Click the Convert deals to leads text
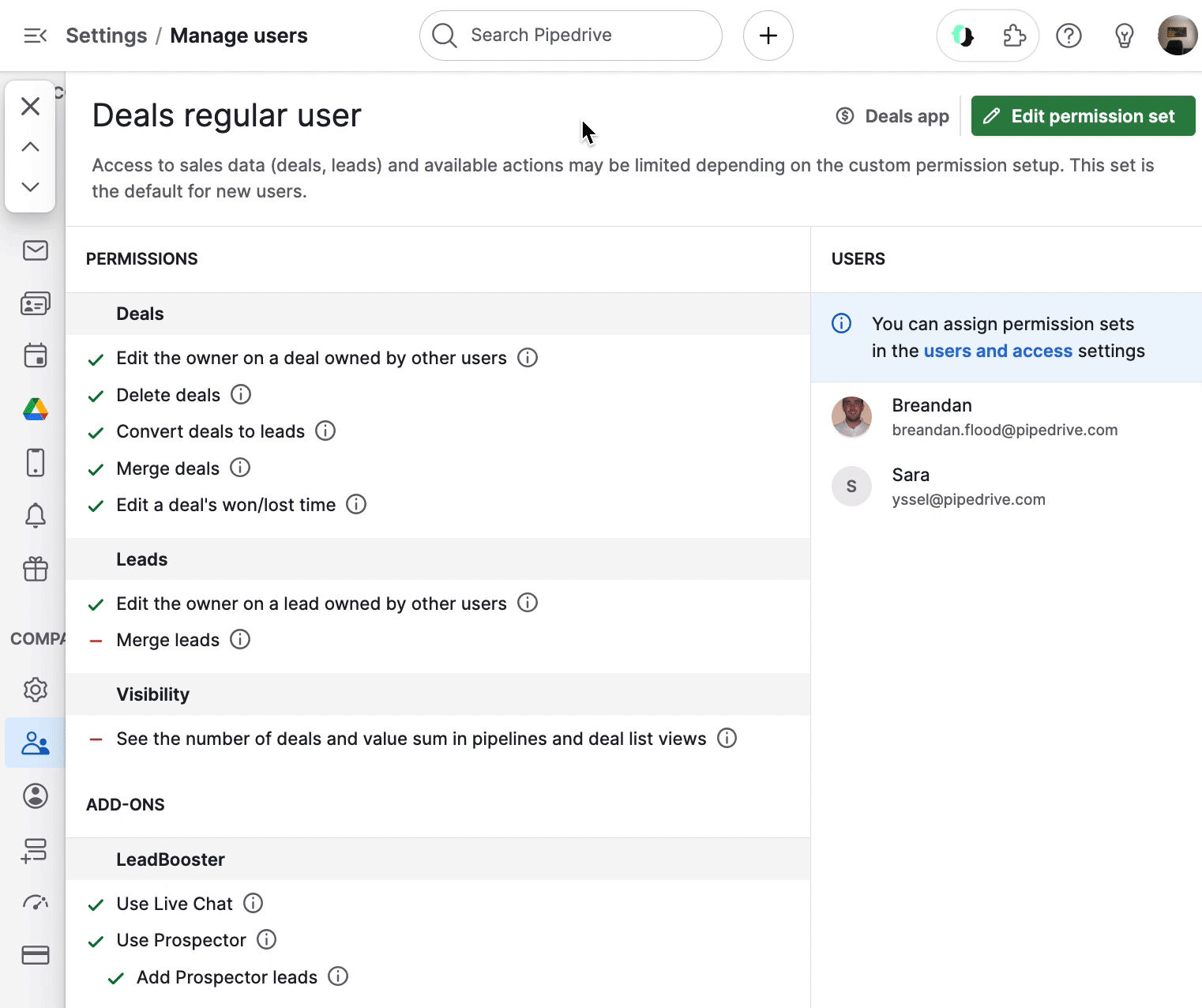The width and height of the screenshot is (1202, 1008). pyautogui.click(x=210, y=431)
